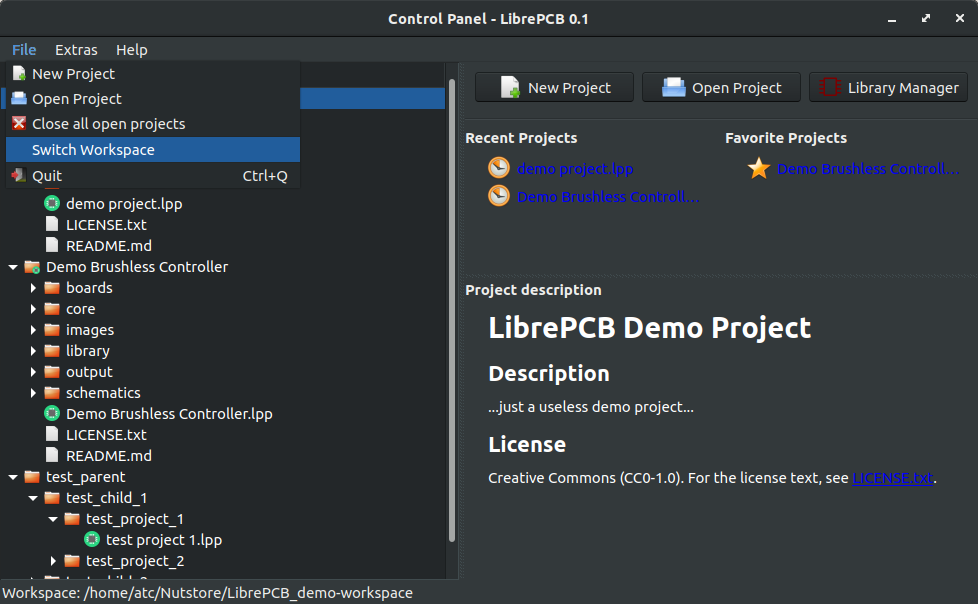The width and height of the screenshot is (978, 604).
Task: Expand the core folder
Action: coord(33,309)
